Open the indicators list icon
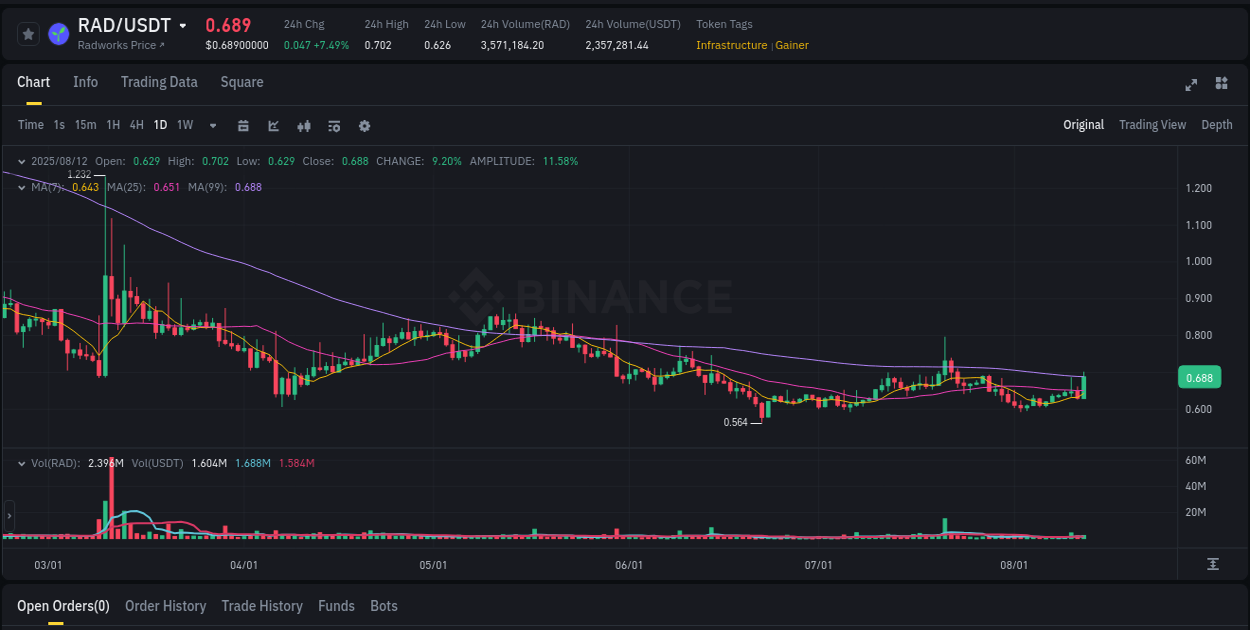This screenshot has height=630, width=1250. coord(333,126)
